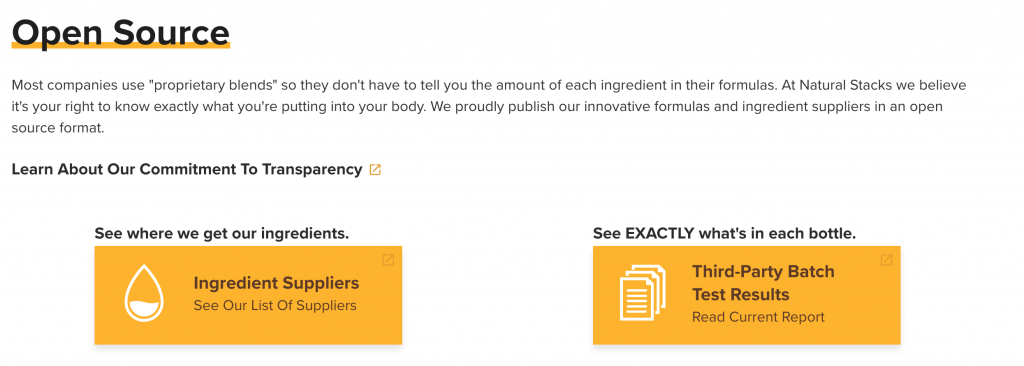Viewport: 1024px width, 366px height.
Task: Open Learn About Our Commitment To Transparency
Action: tap(187, 169)
